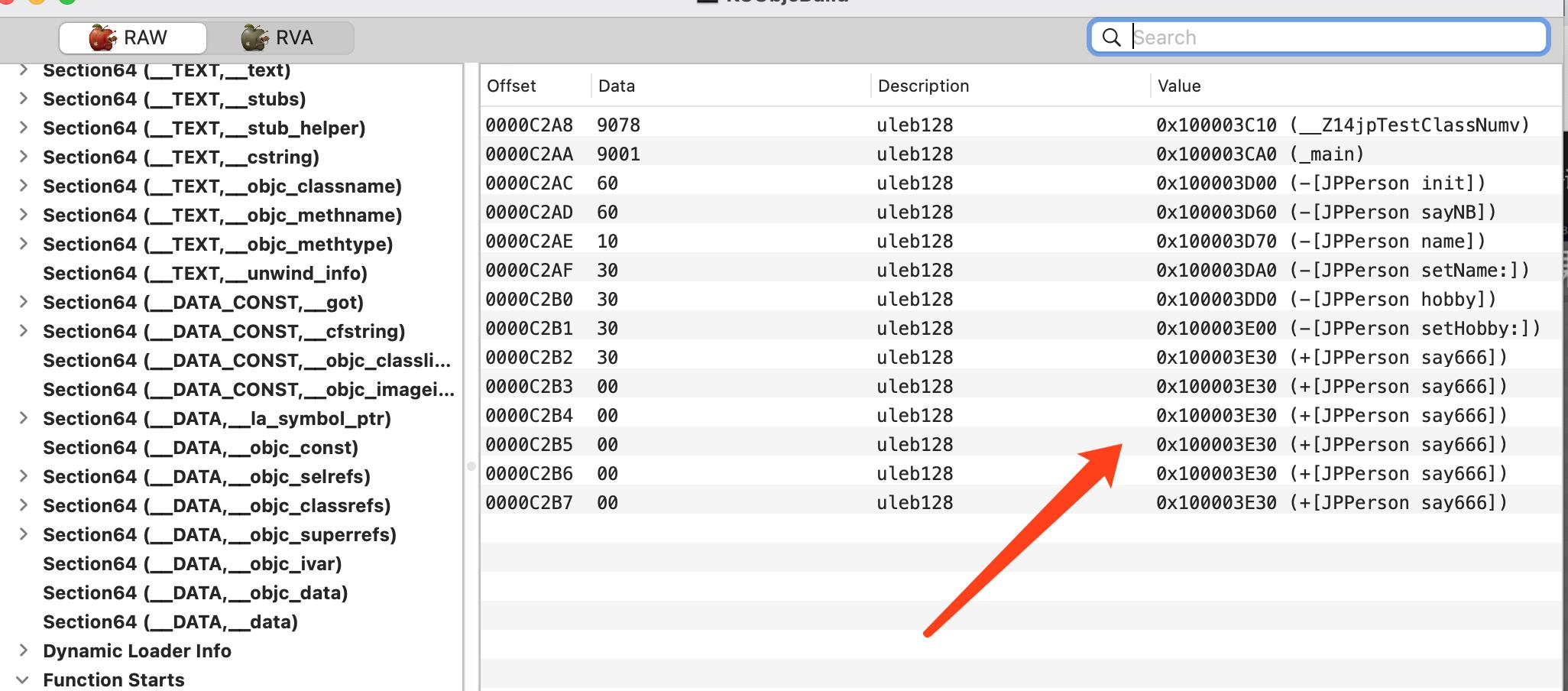Expand Section64 (__DATA_CONST,__cfstring)
Screen dimensions: 1568x691
[x=24, y=331]
